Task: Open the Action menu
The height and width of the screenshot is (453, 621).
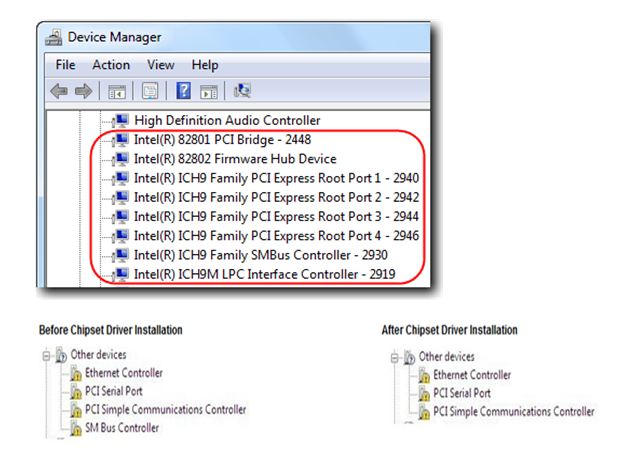Action: [111, 65]
